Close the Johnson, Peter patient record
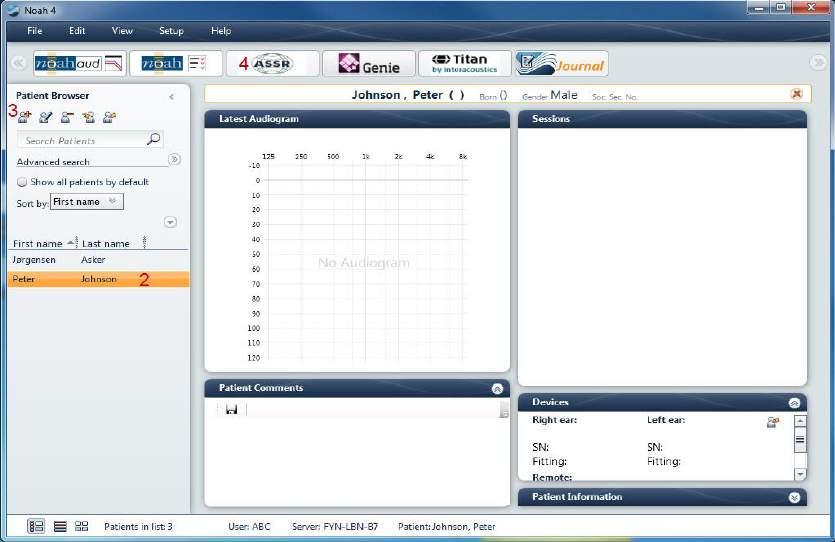Screen dimensions: 835x542 pyautogui.click(x=797, y=94)
